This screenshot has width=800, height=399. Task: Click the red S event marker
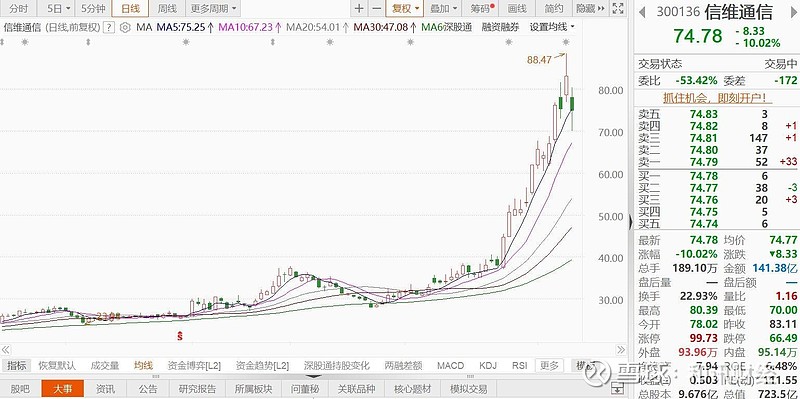(x=180, y=335)
